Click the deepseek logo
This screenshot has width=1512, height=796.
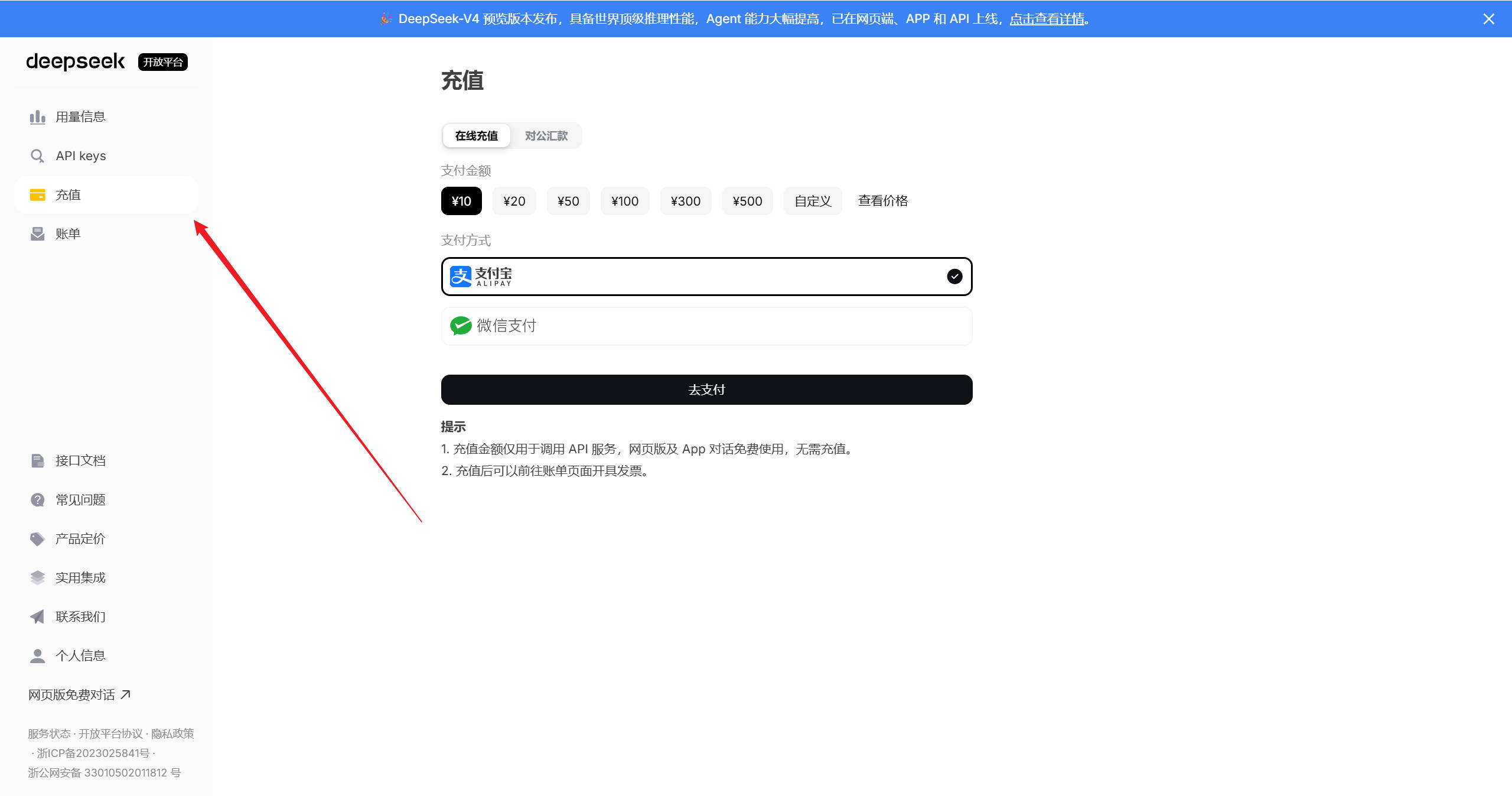click(76, 61)
